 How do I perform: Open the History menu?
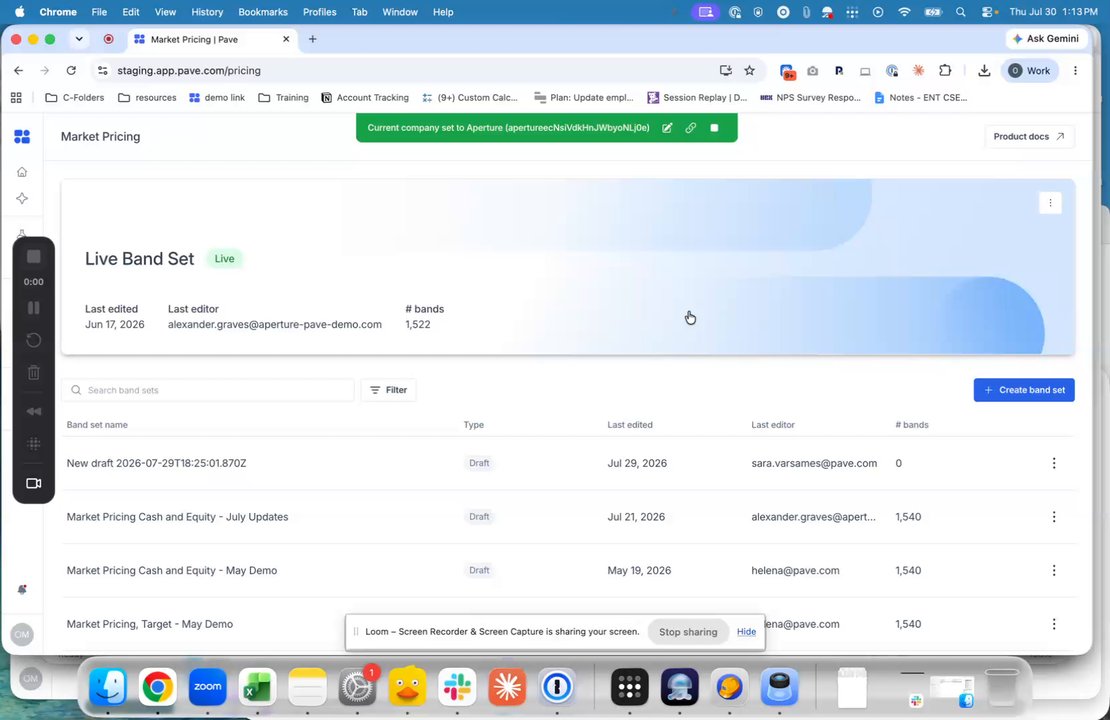pyautogui.click(x=207, y=12)
